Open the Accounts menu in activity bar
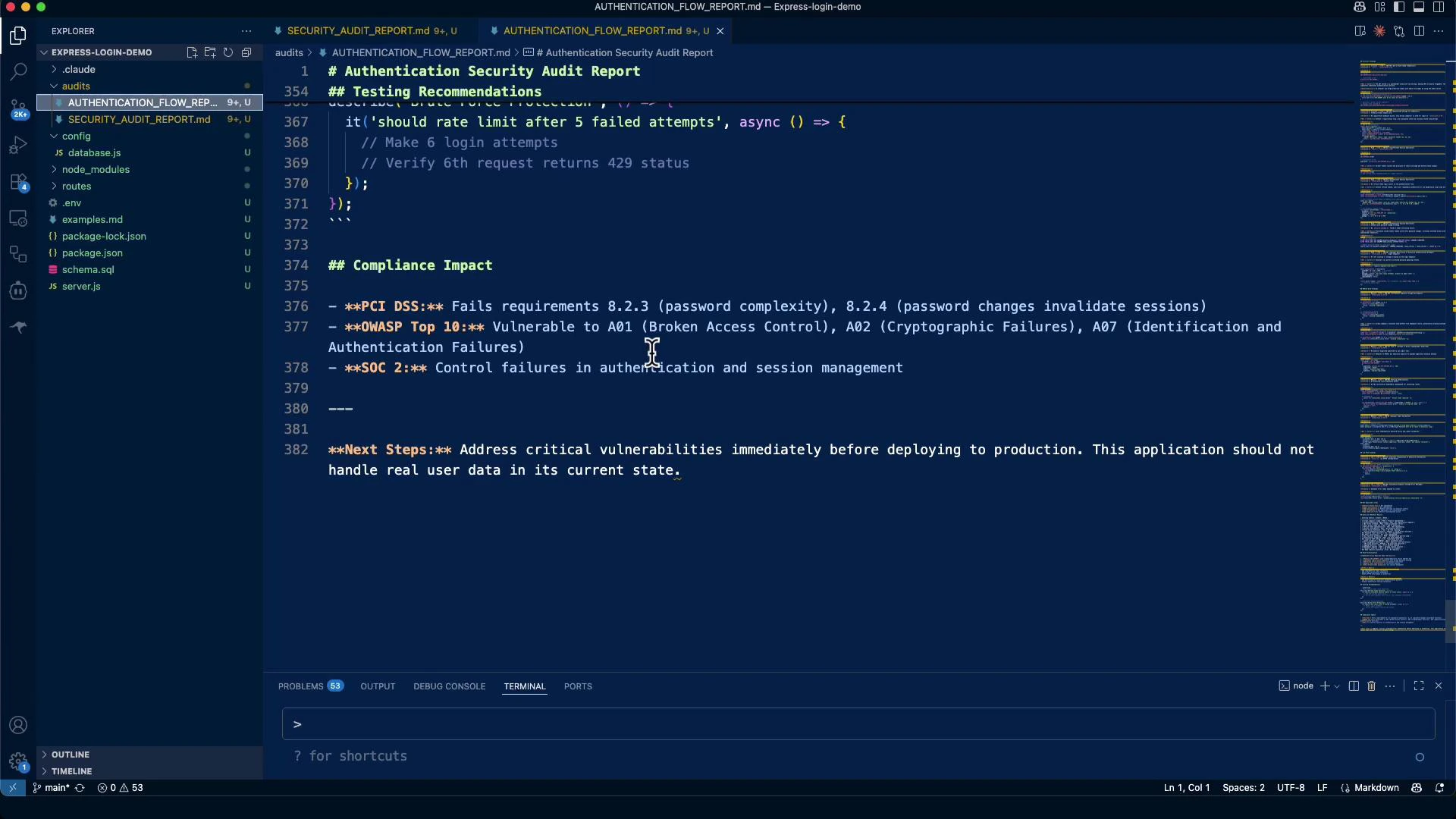Viewport: 1456px width, 819px height. click(x=18, y=725)
